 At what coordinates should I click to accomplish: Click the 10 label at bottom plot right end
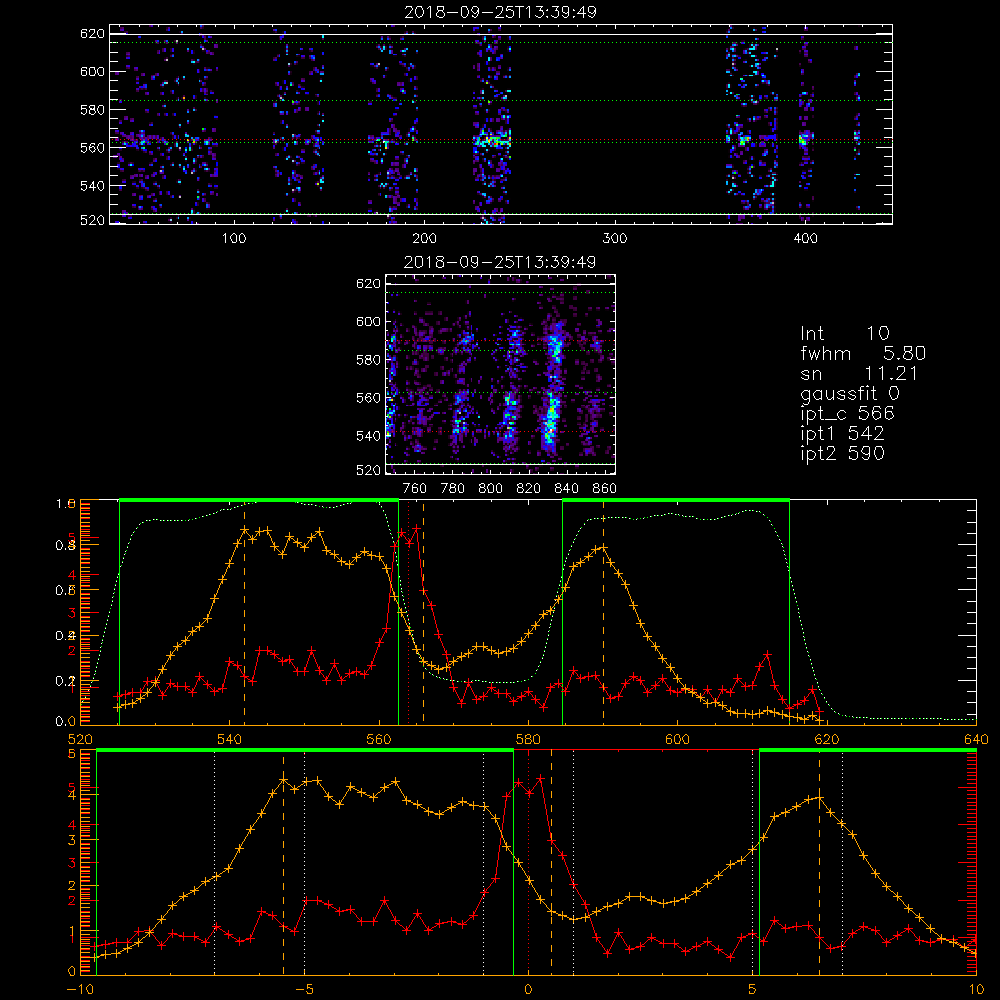(x=976, y=989)
